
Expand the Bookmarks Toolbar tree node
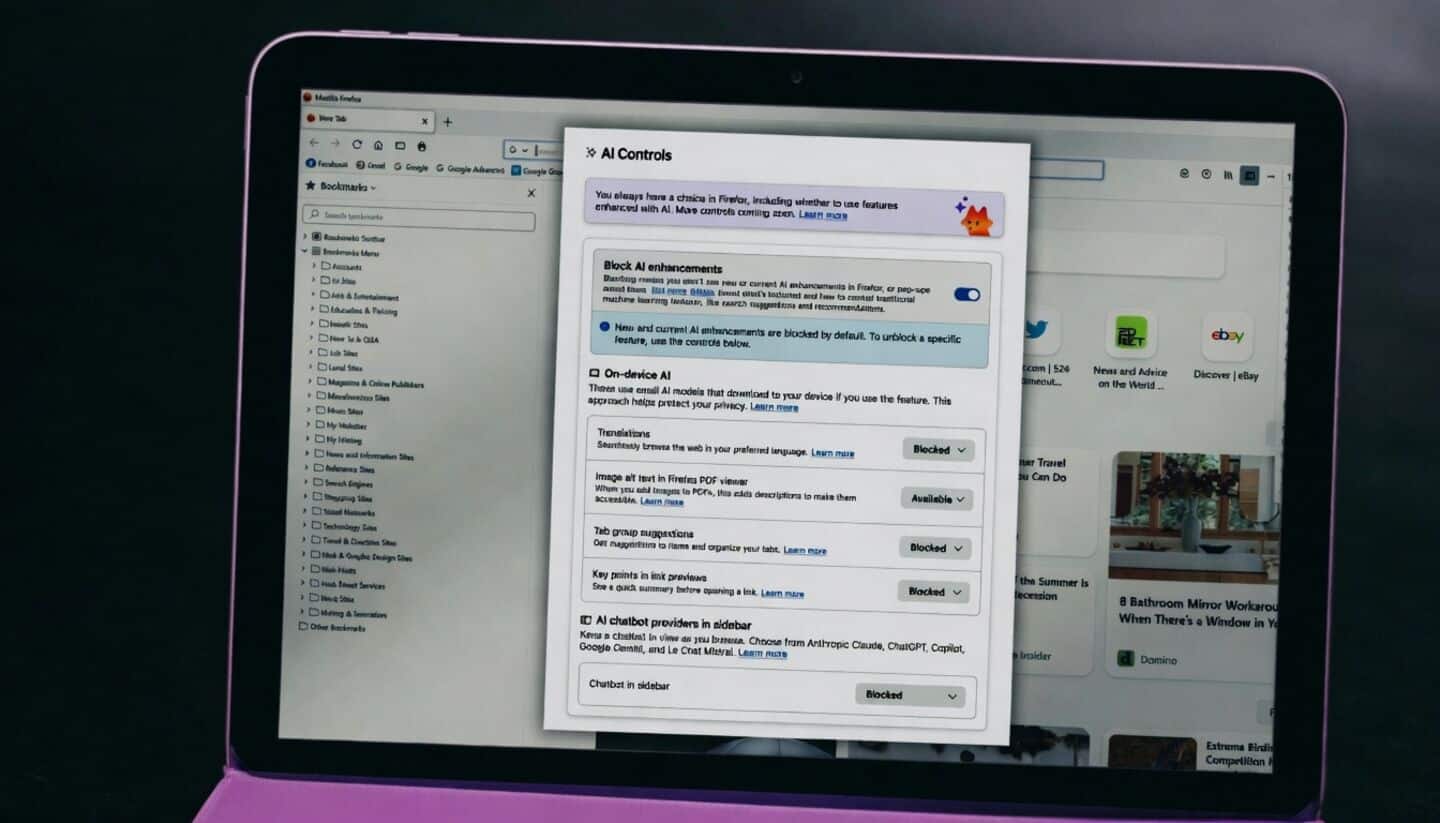(306, 238)
